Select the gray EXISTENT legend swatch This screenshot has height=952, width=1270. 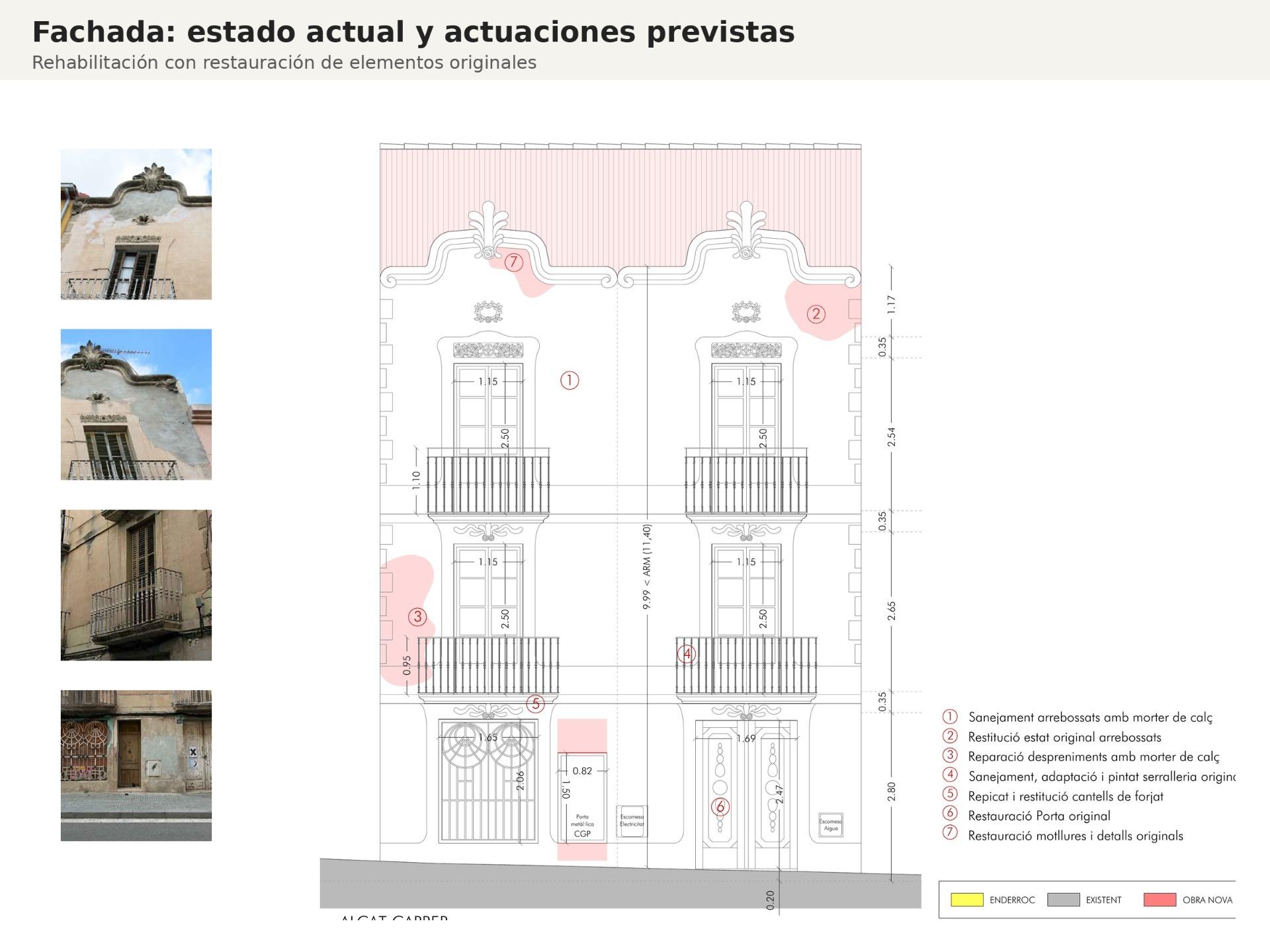pos(1064,900)
